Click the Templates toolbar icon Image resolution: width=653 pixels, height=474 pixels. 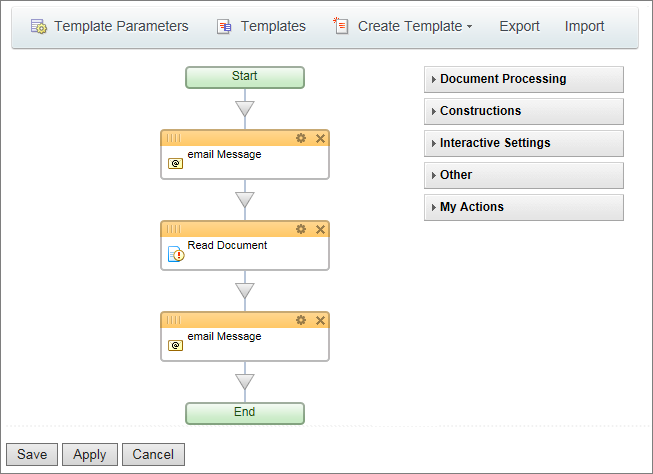[x=224, y=27]
